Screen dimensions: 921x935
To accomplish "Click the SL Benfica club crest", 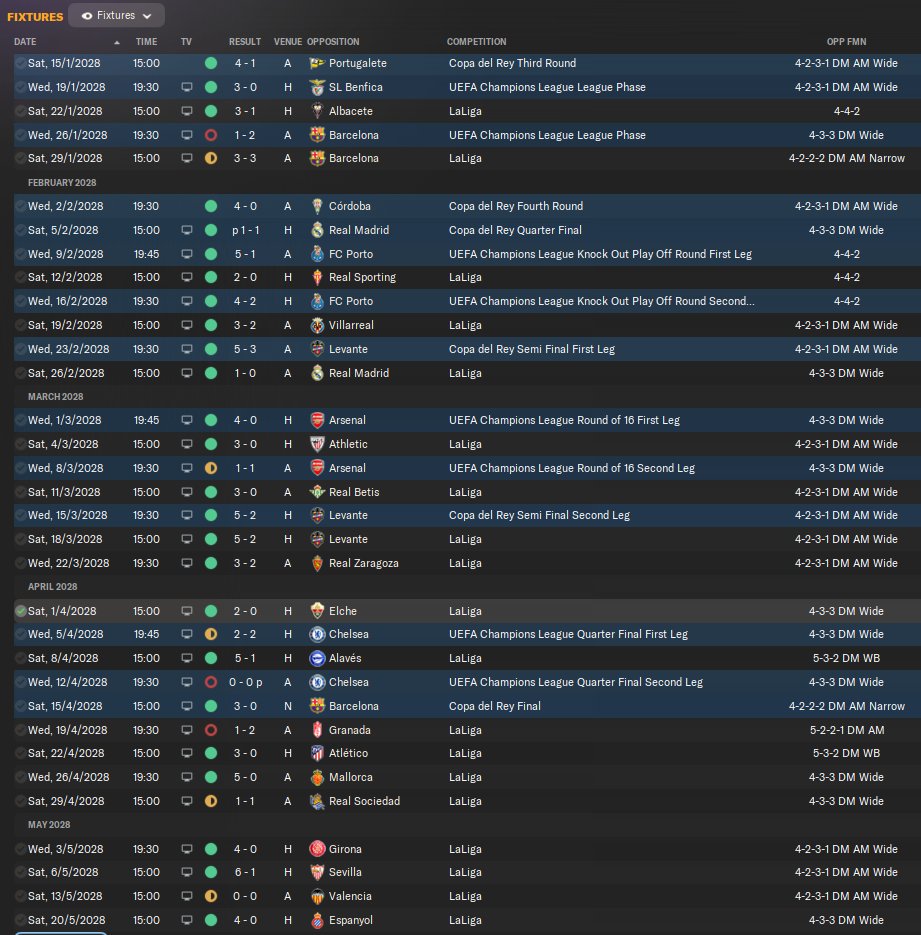I will [x=317, y=87].
